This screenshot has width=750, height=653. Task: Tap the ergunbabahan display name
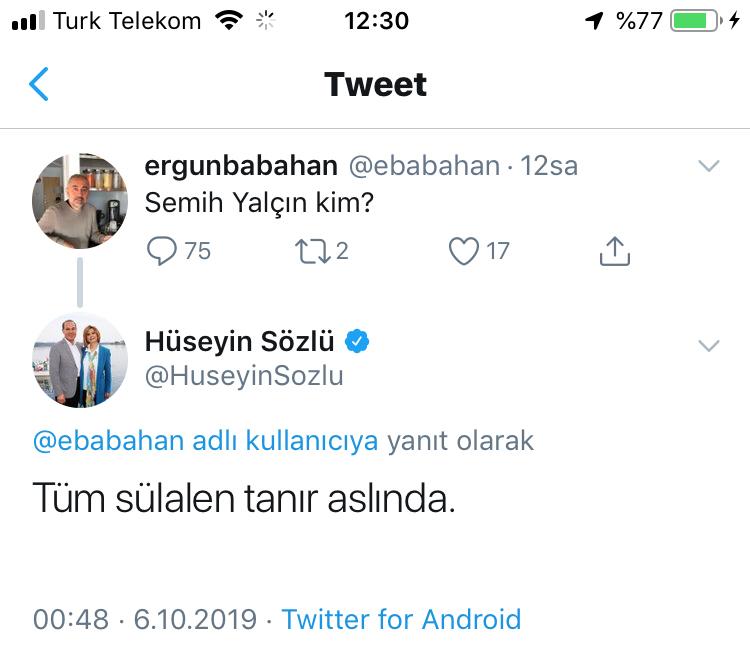[x=241, y=166]
